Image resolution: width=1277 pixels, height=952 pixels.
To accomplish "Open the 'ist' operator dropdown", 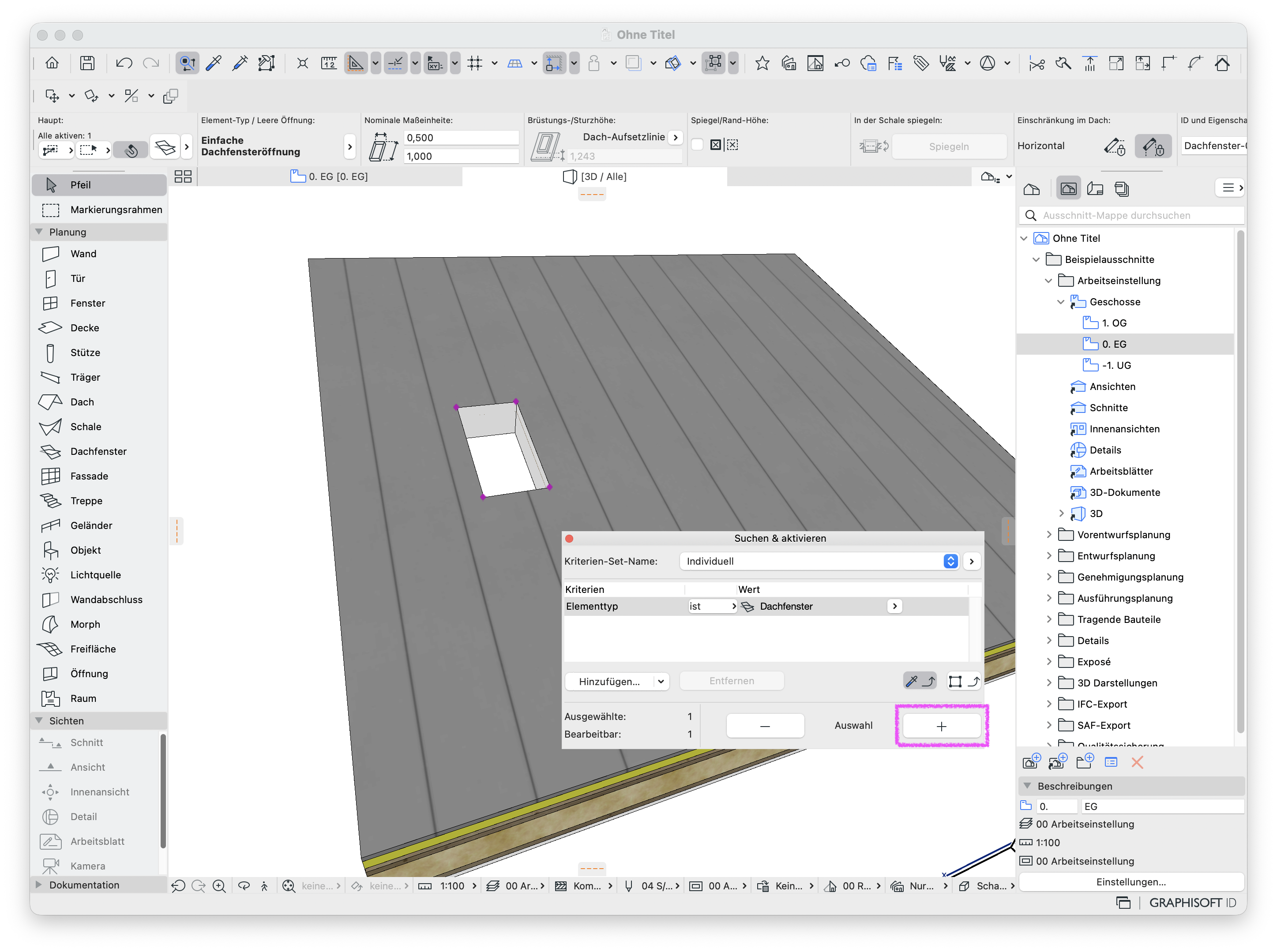I will tap(712, 606).
